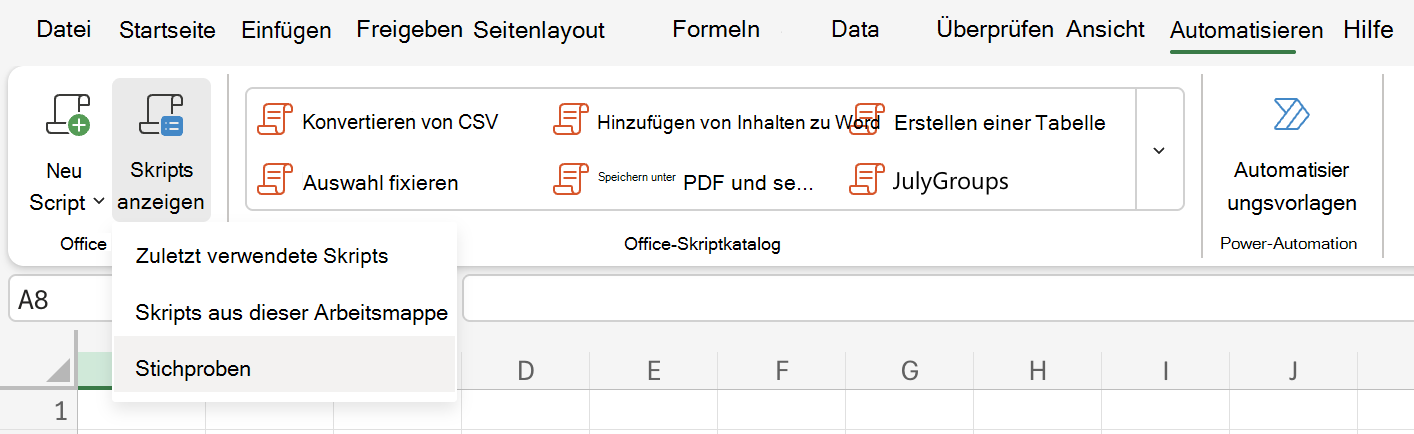This screenshot has height=434, width=1414.
Task: Select column J header
Action: 1293,371
